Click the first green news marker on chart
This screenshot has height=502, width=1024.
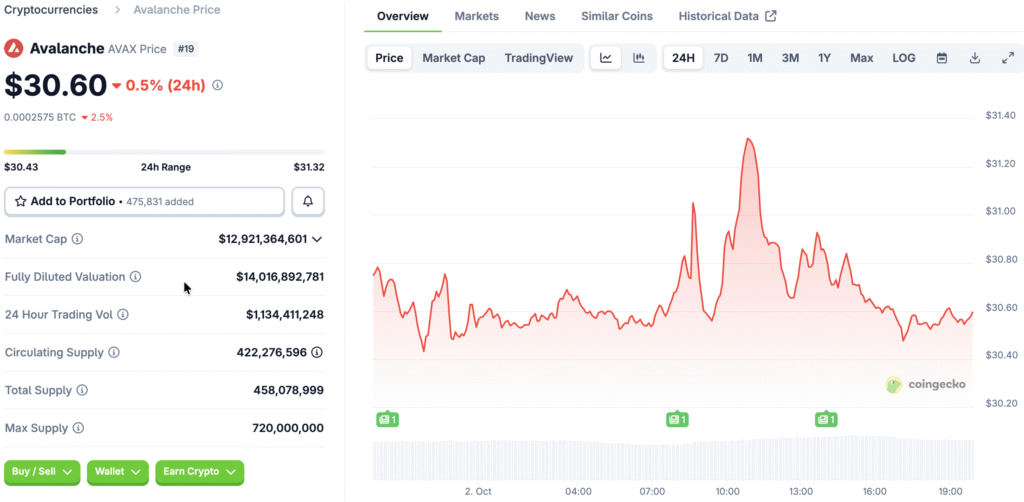point(387,419)
